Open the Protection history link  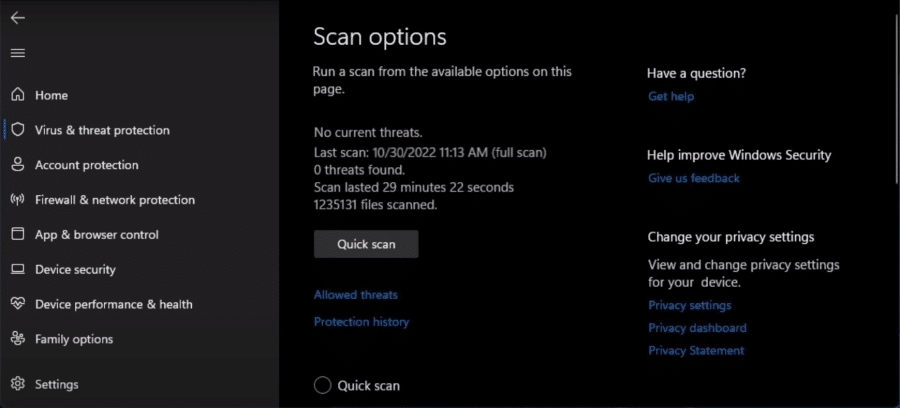coord(361,322)
